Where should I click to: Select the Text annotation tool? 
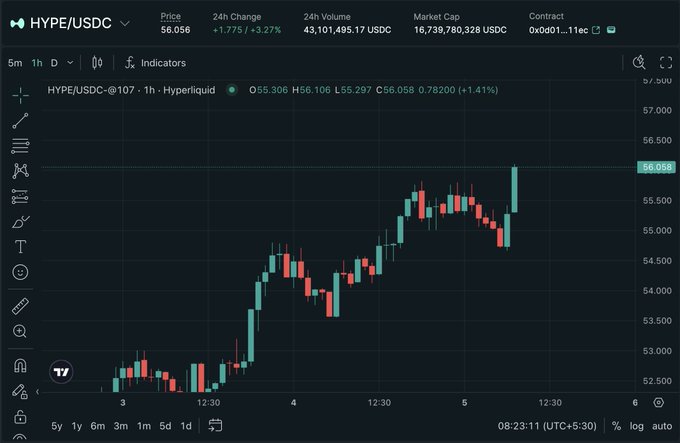click(20, 247)
